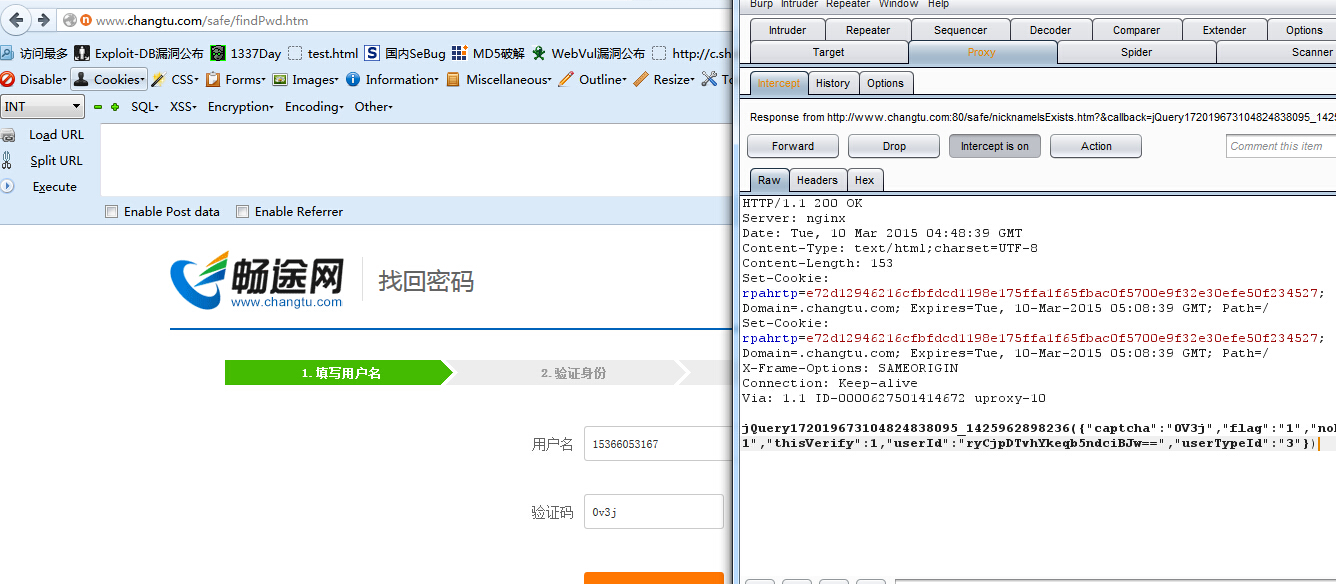Image resolution: width=1336 pixels, height=584 pixels.
Task: Enable Post data checkbox in HackBar
Action: (x=112, y=211)
